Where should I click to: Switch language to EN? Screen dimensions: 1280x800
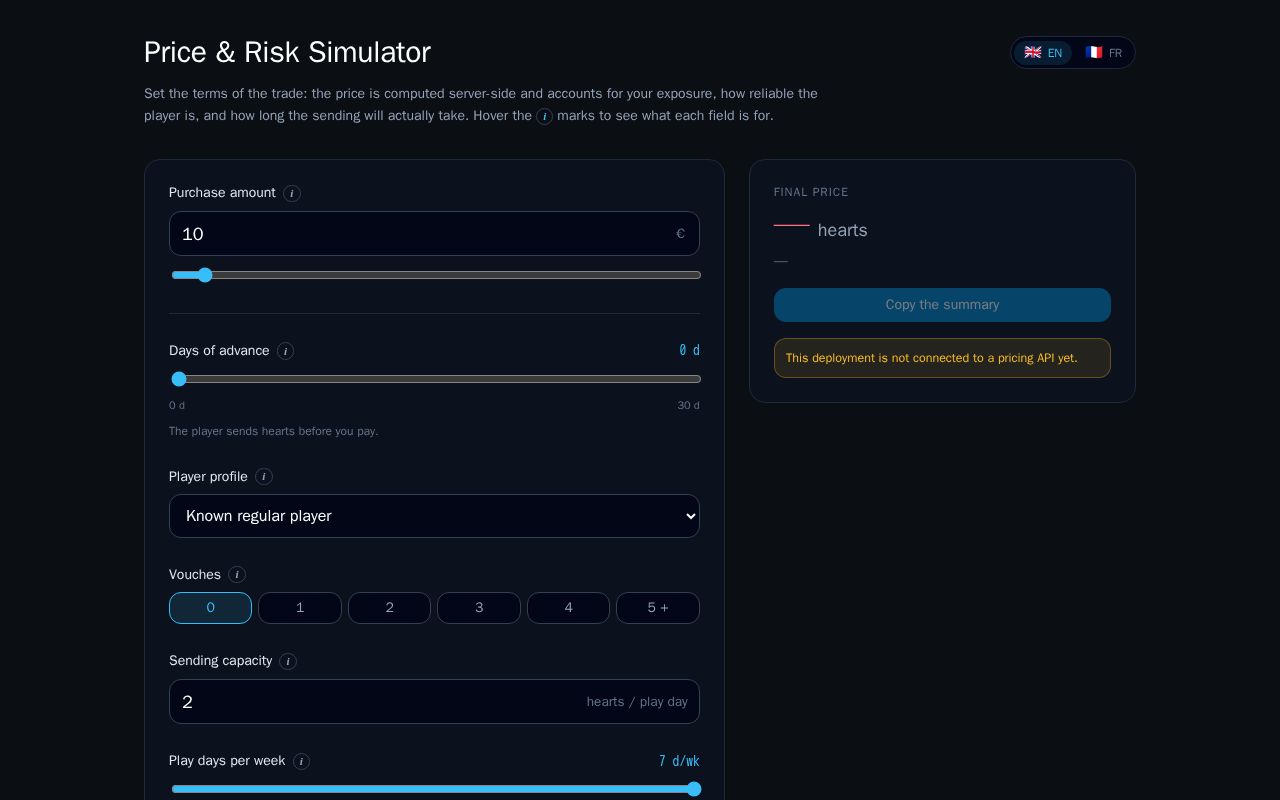coord(1043,53)
